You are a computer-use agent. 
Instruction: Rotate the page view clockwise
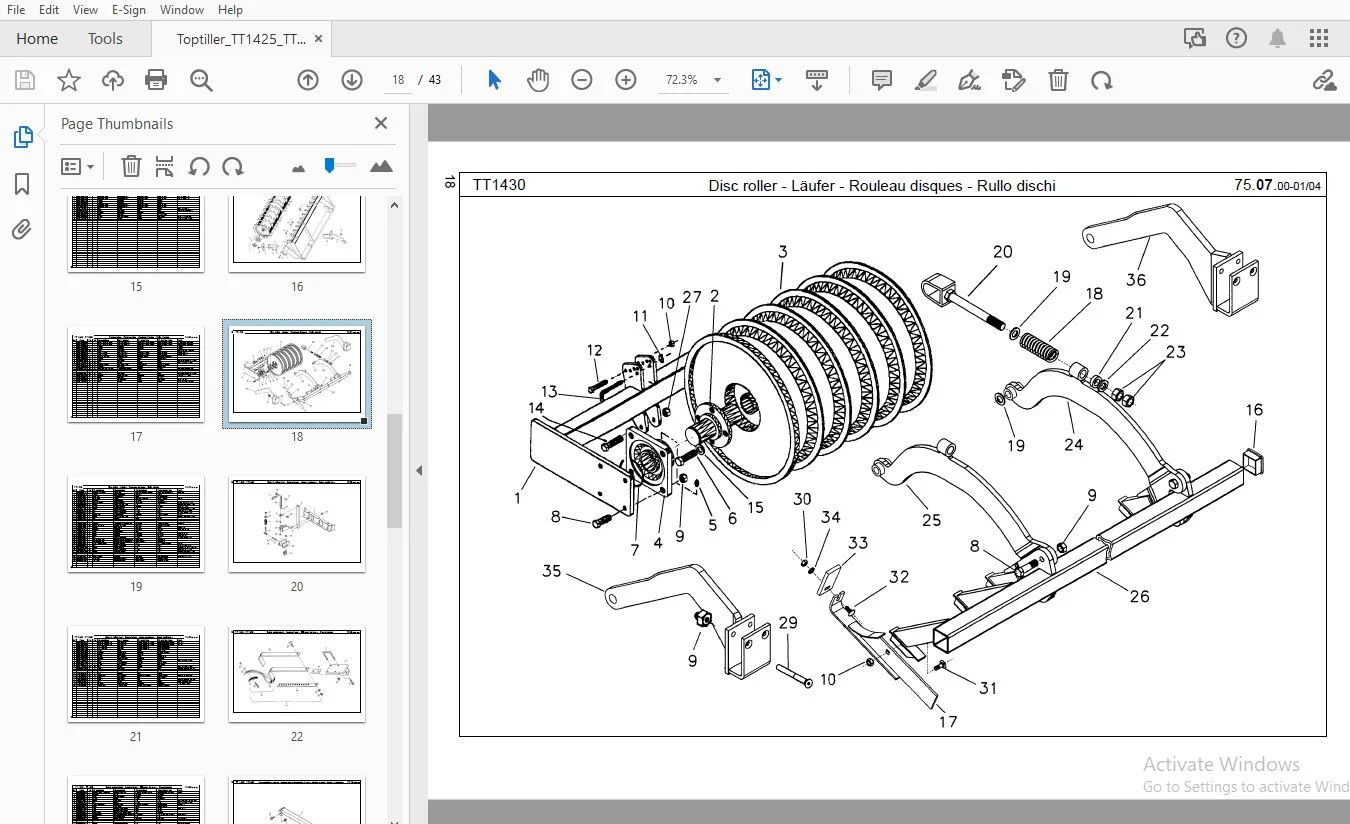point(1102,80)
